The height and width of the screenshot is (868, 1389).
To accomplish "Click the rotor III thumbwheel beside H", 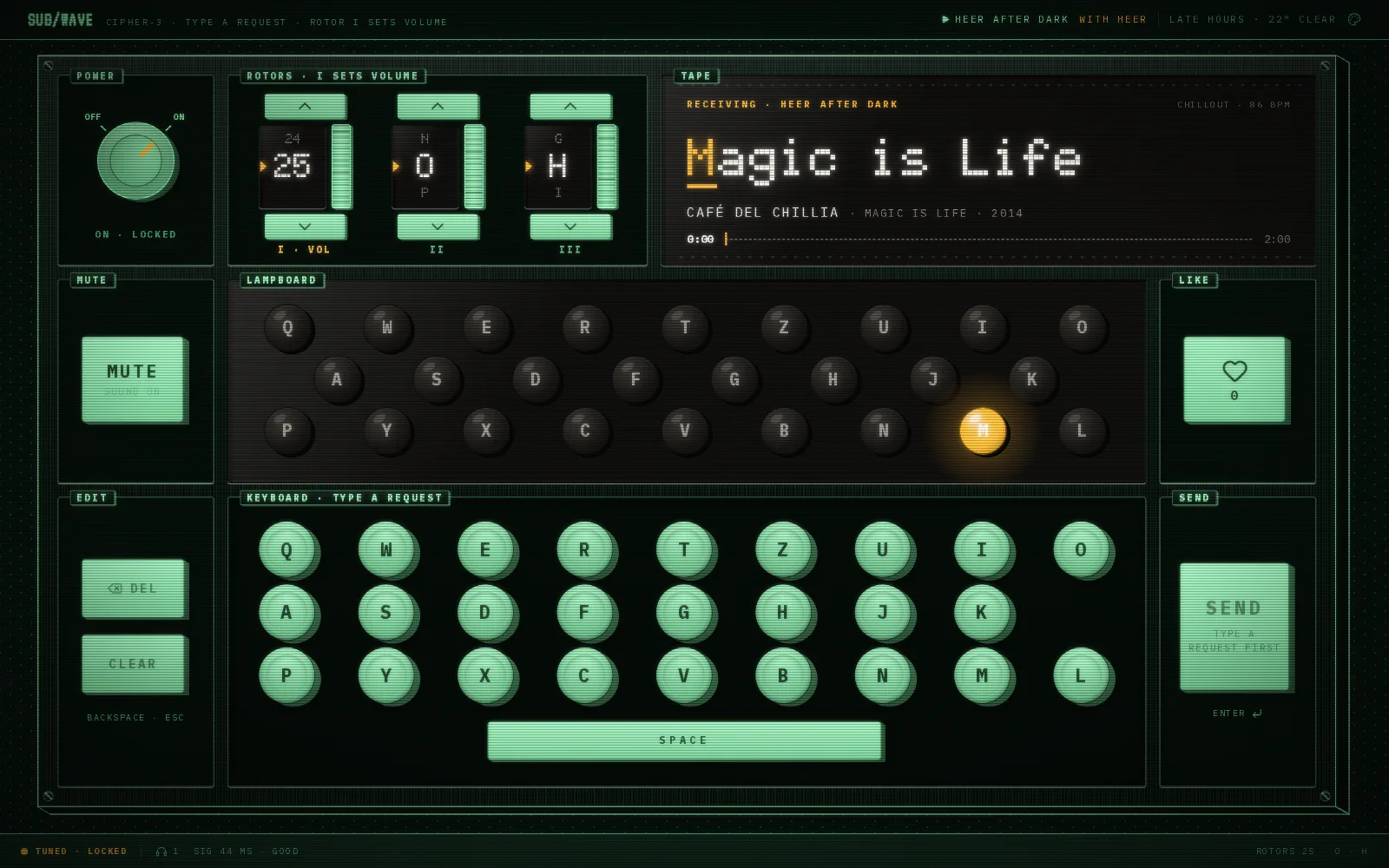I will 607,167.
